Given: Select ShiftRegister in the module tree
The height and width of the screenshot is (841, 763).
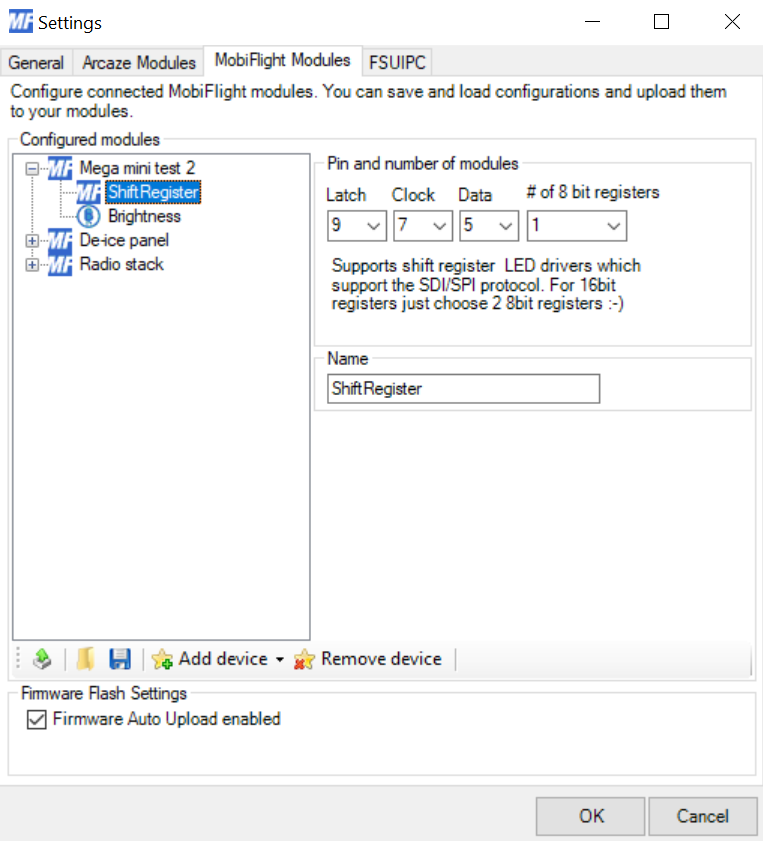Looking at the screenshot, I should pos(153,192).
